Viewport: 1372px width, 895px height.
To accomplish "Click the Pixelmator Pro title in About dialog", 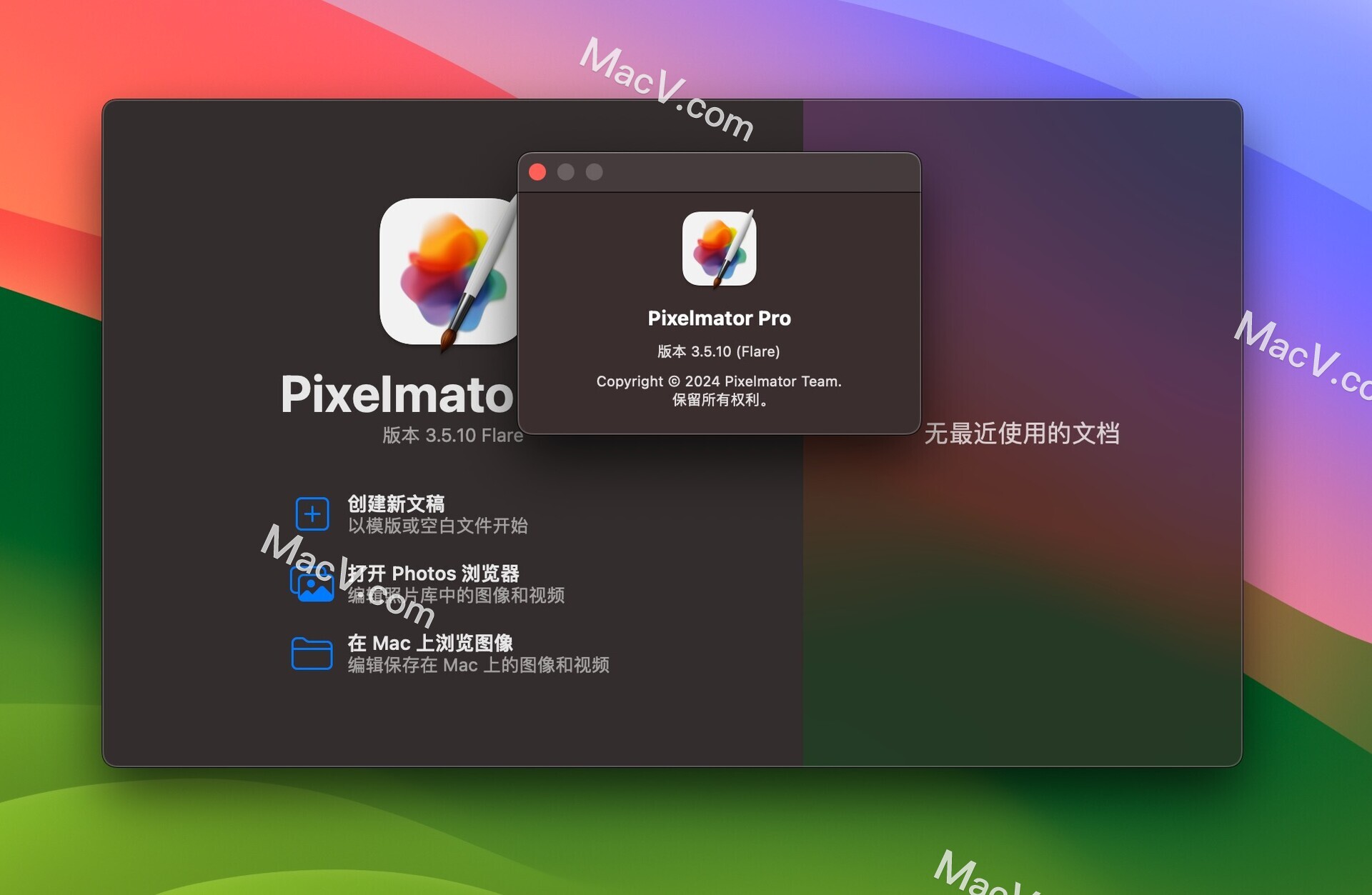I will pos(719,318).
